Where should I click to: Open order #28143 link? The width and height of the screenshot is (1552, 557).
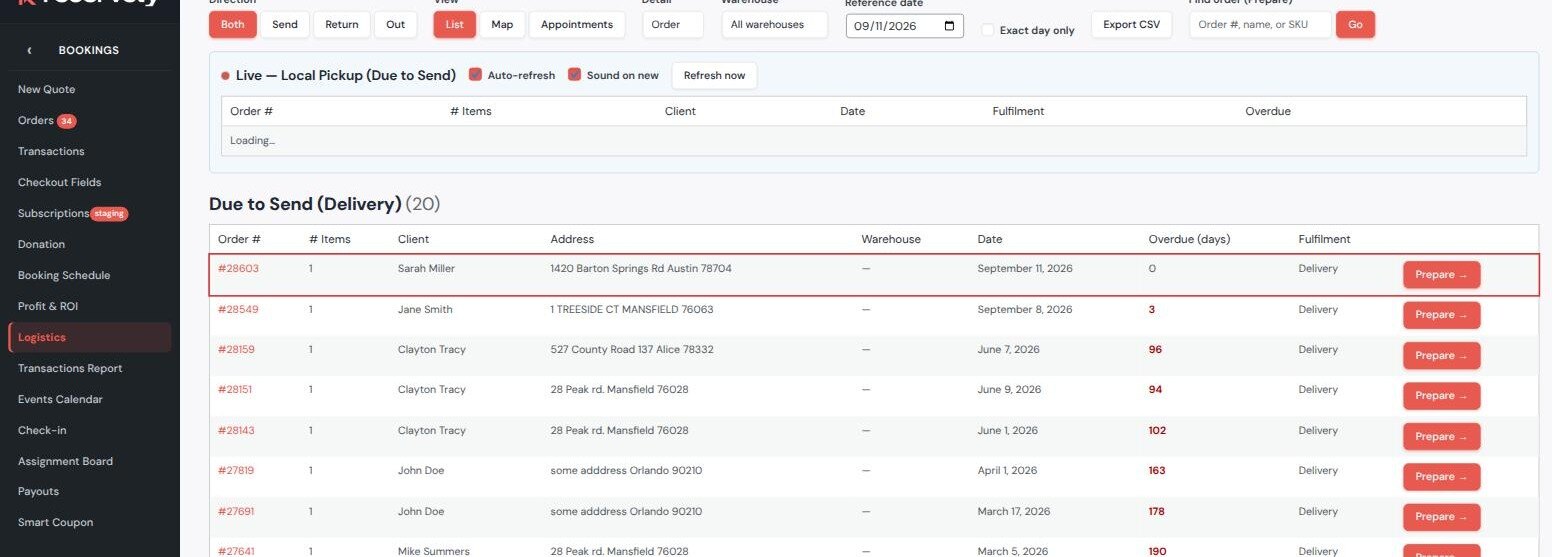click(x=236, y=430)
